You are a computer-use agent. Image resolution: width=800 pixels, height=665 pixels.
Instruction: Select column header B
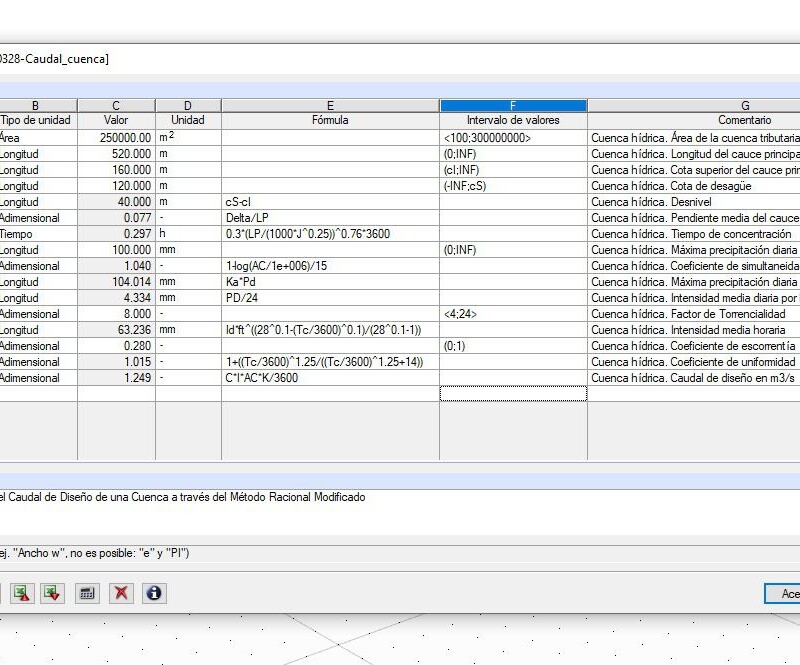click(x=38, y=106)
